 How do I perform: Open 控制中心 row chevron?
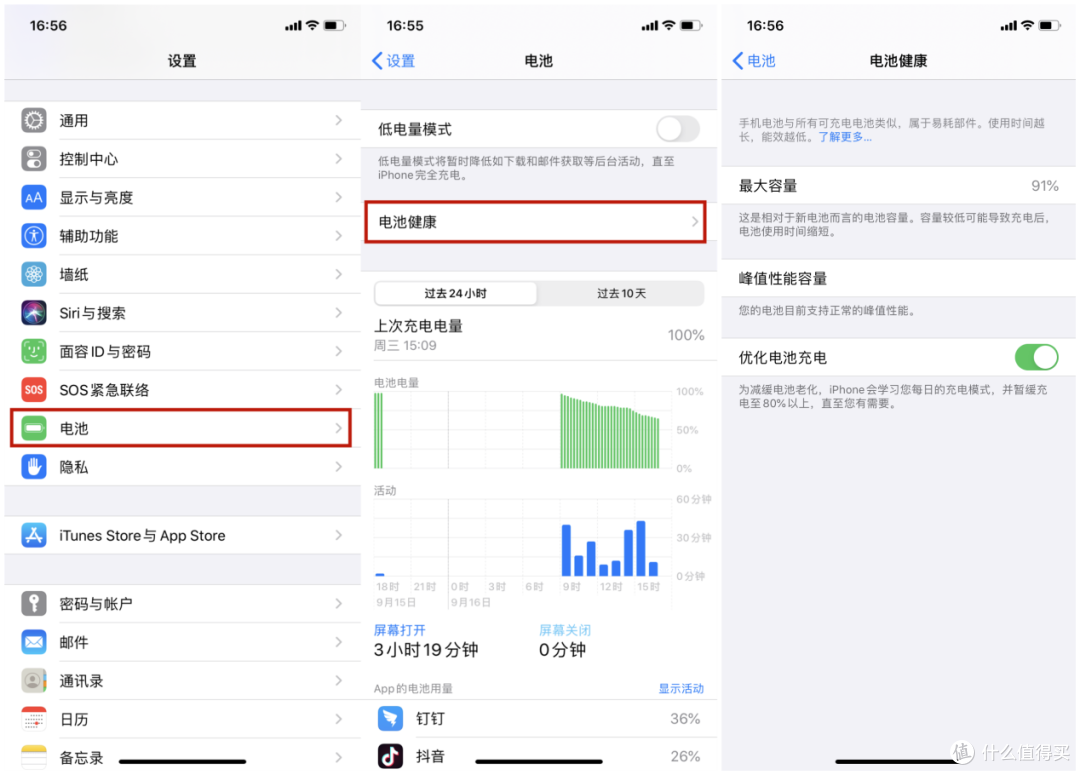[338, 159]
